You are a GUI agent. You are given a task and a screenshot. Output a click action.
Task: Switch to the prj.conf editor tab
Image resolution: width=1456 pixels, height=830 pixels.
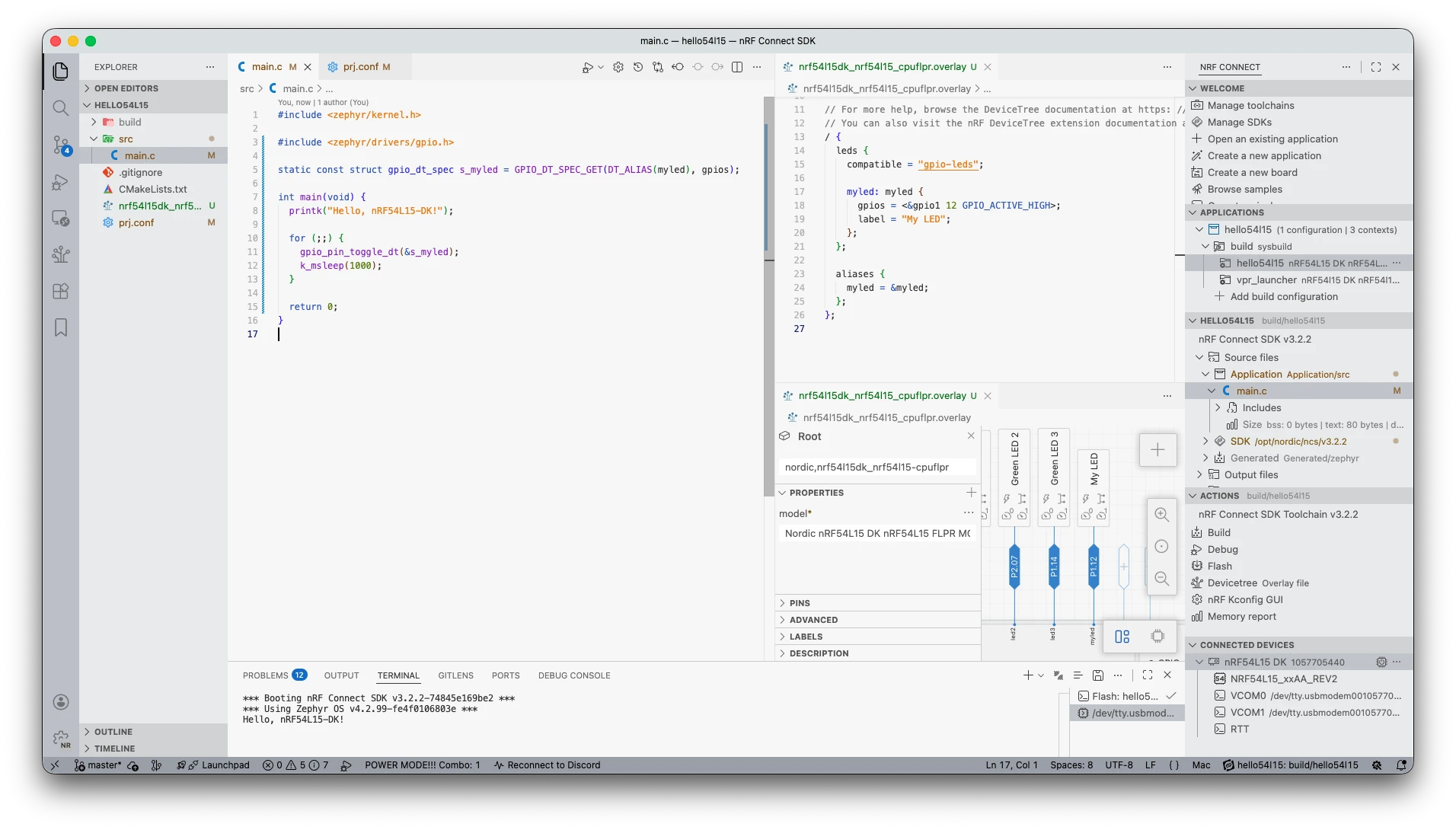click(360, 67)
